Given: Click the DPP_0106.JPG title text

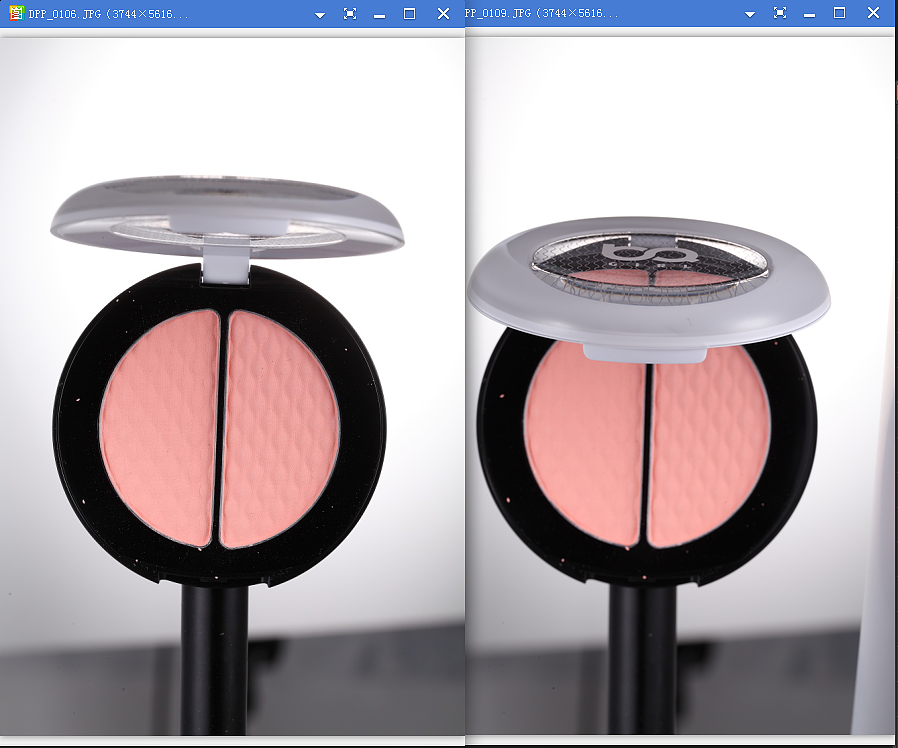Looking at the screenshot, I should click(x=108, y=14).
